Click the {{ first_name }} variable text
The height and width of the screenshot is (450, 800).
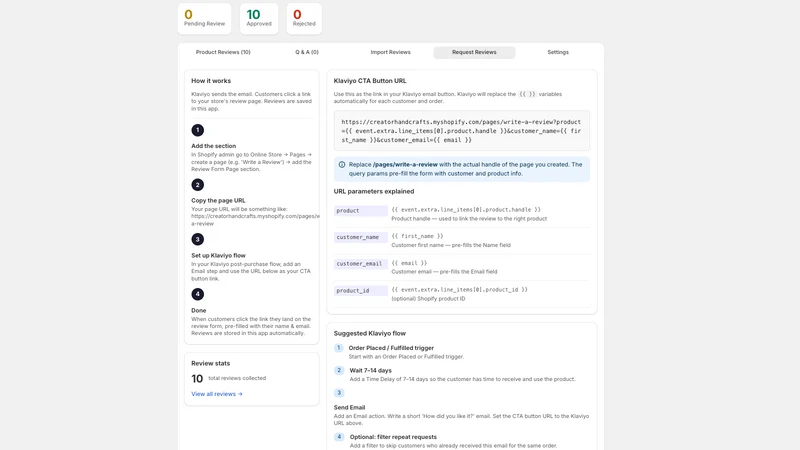417,236
